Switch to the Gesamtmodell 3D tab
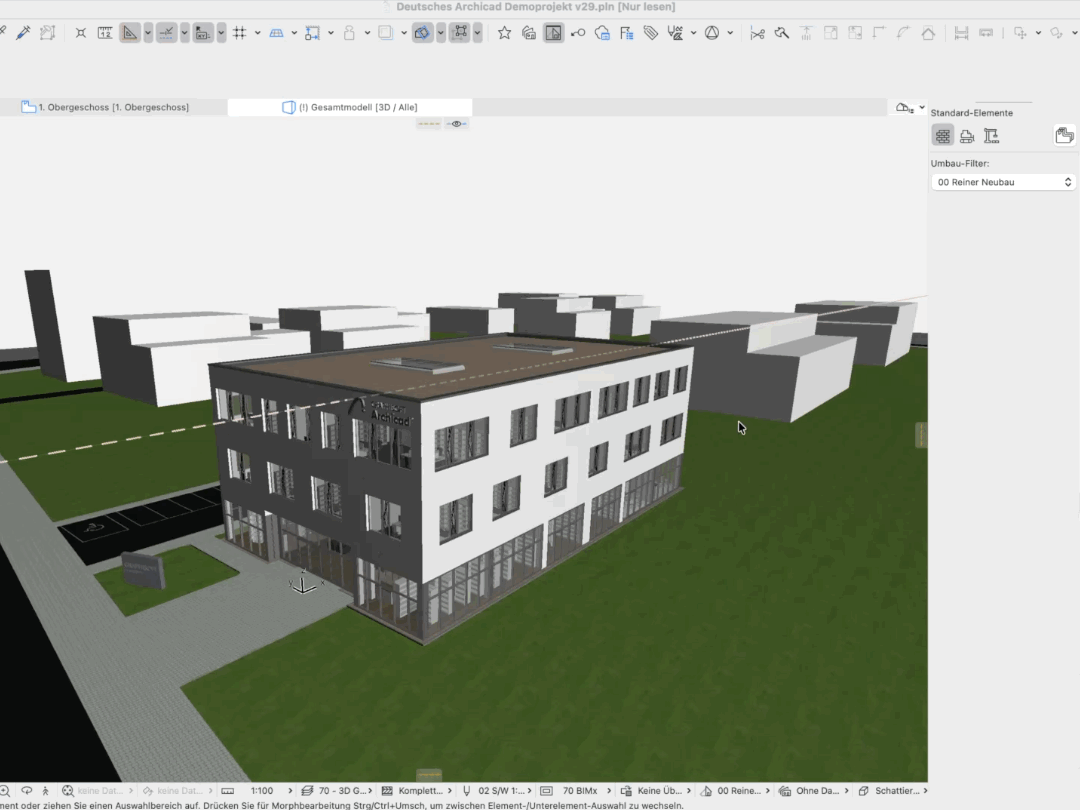 point(350,107)
